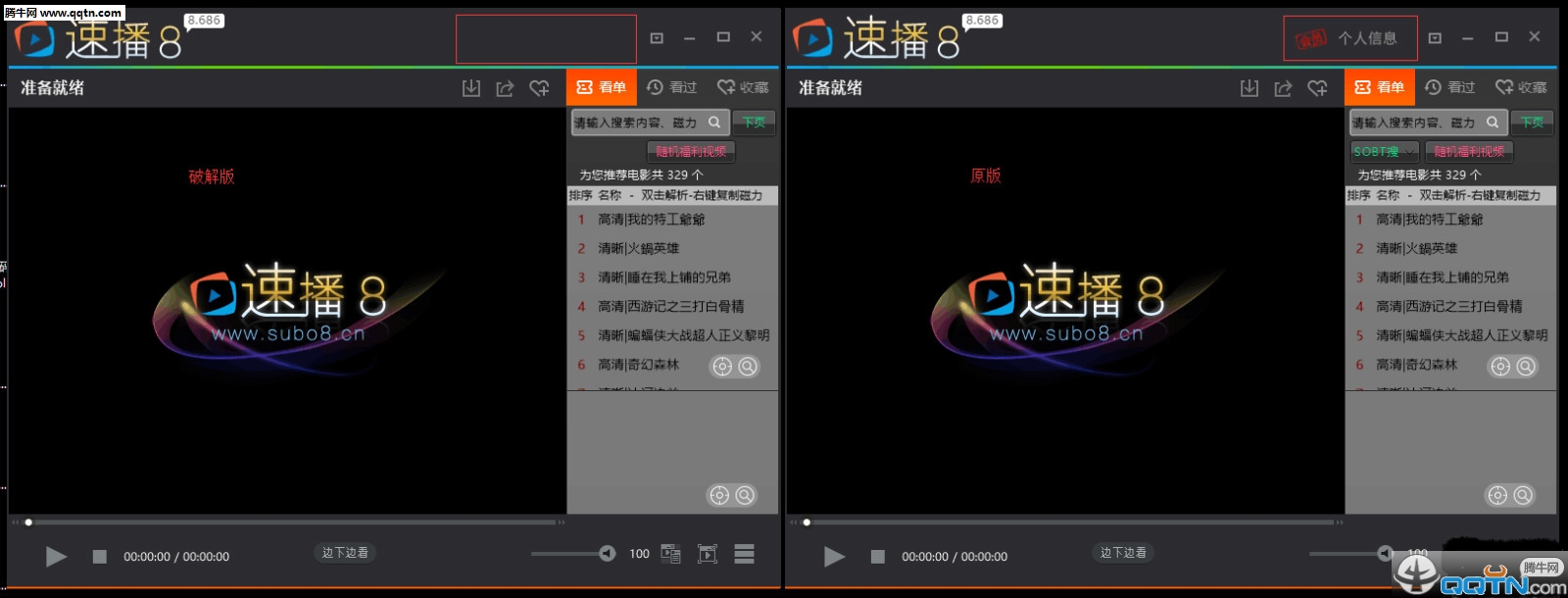Click the bottom locate target icon in right sidebar
This screenshot has width=1568, height=598.
(x=1497, y=495)
